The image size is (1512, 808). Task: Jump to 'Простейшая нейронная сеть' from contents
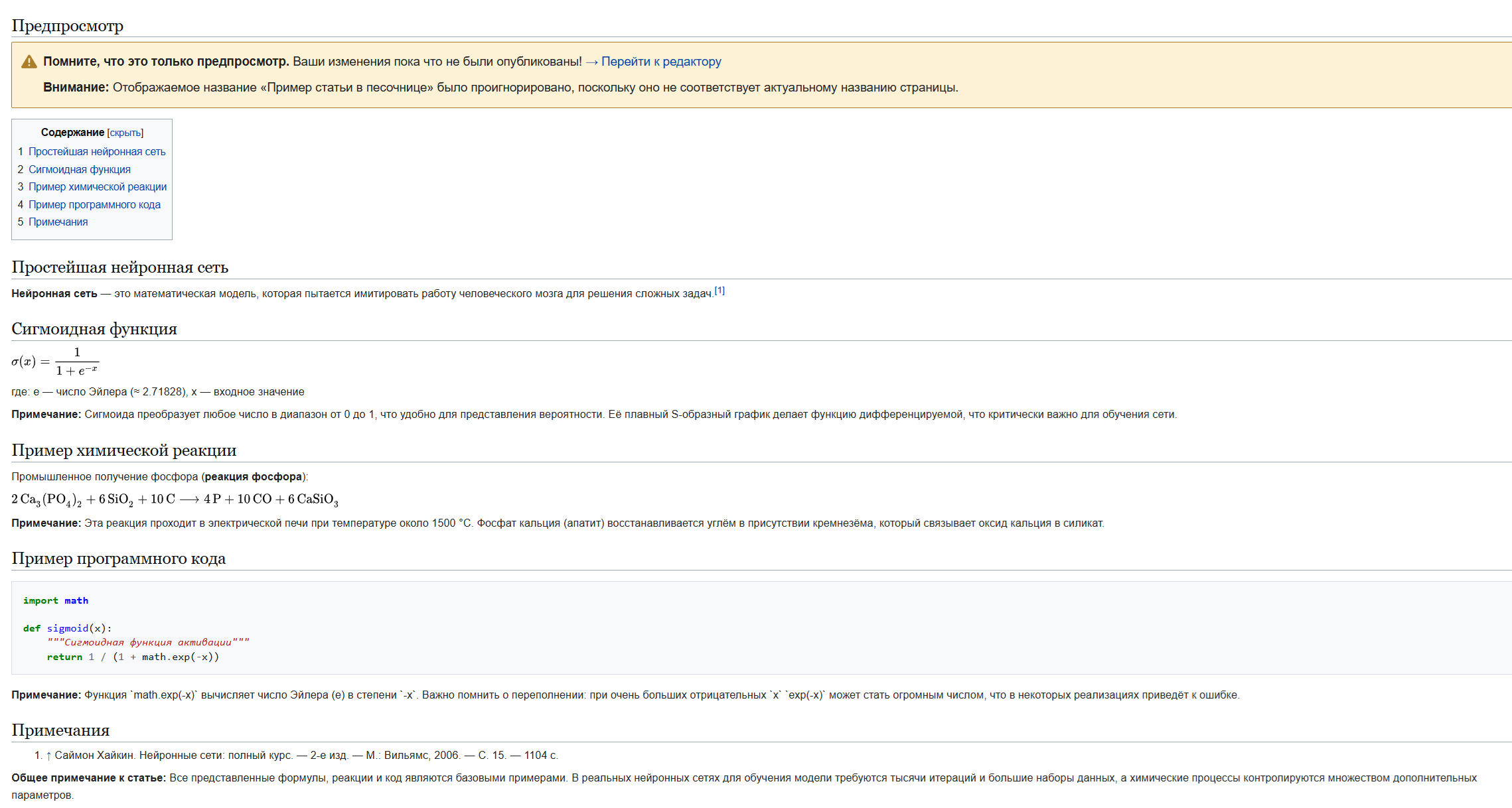[x=97, y=152]
